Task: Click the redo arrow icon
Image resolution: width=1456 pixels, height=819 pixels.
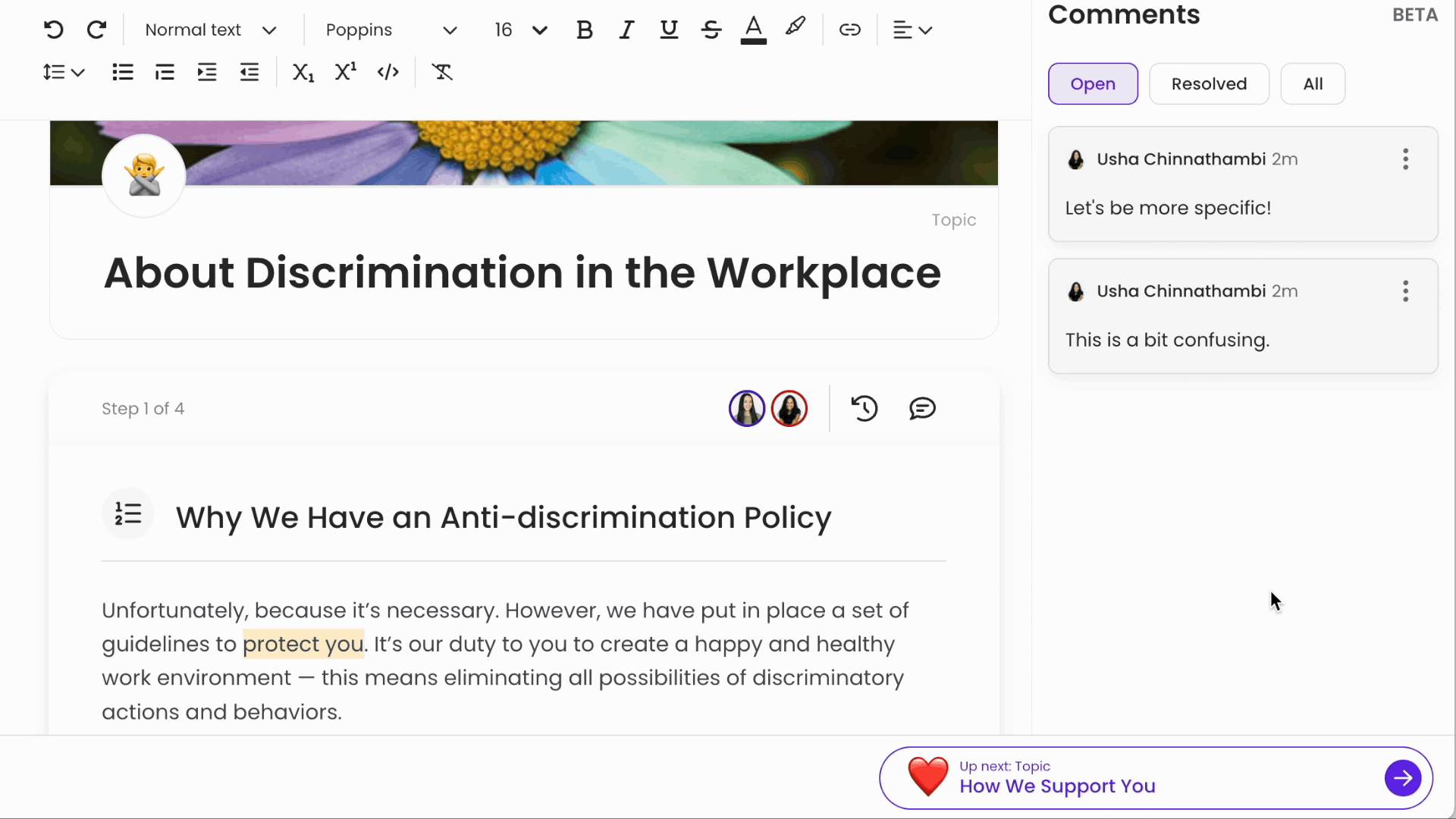Action: [x=96, y=30]
